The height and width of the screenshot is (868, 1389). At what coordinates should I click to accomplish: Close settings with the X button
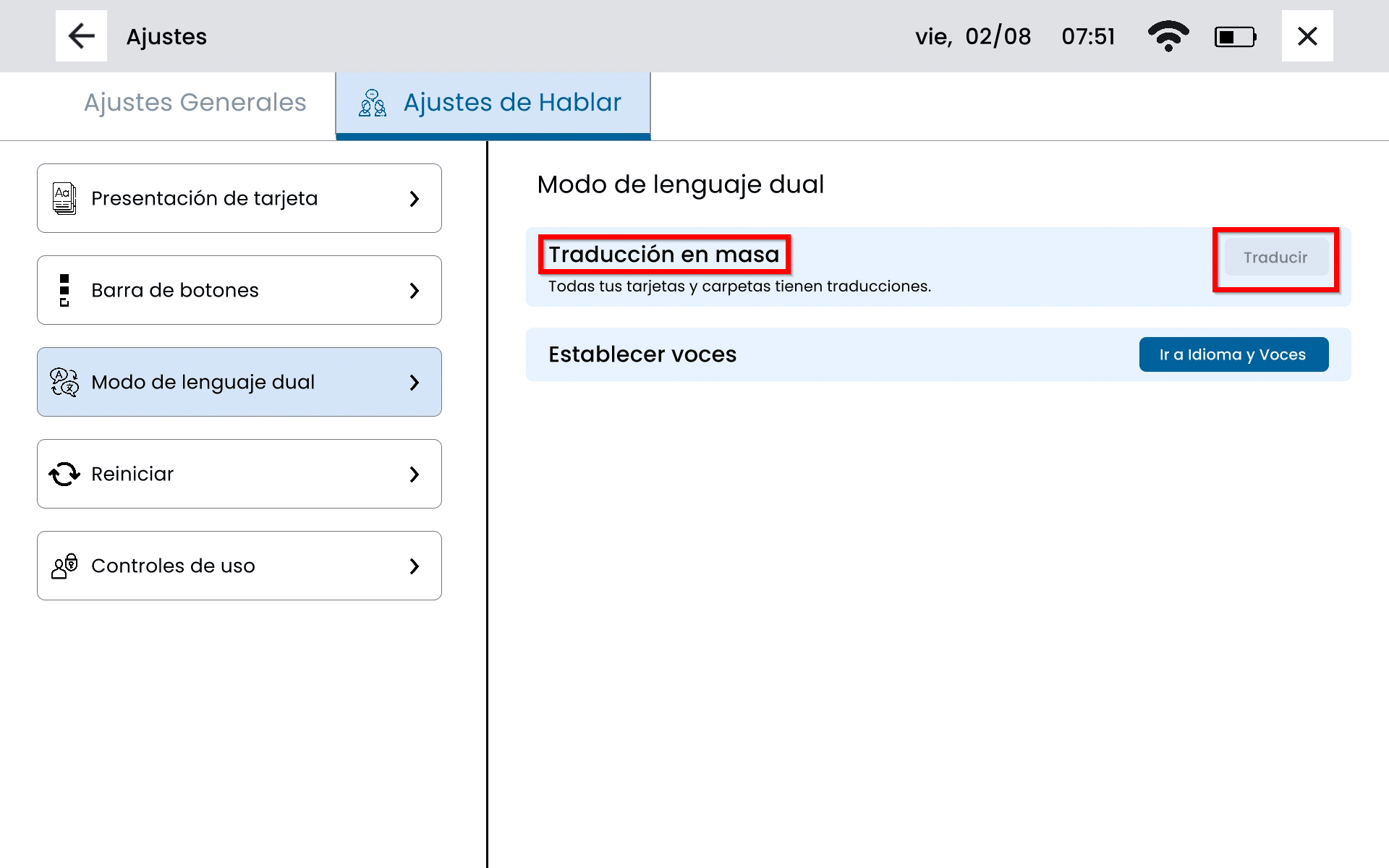(x=1307, y=36)
